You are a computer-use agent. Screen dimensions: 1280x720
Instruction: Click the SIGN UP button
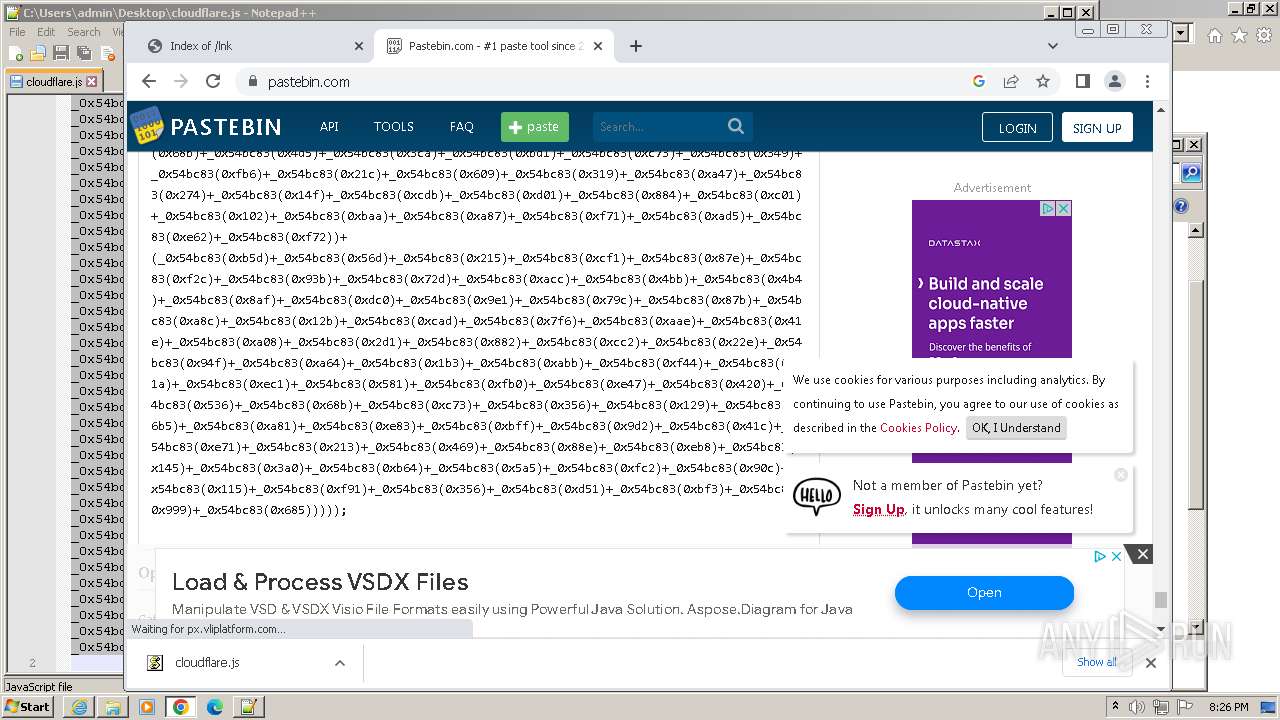1097,128
